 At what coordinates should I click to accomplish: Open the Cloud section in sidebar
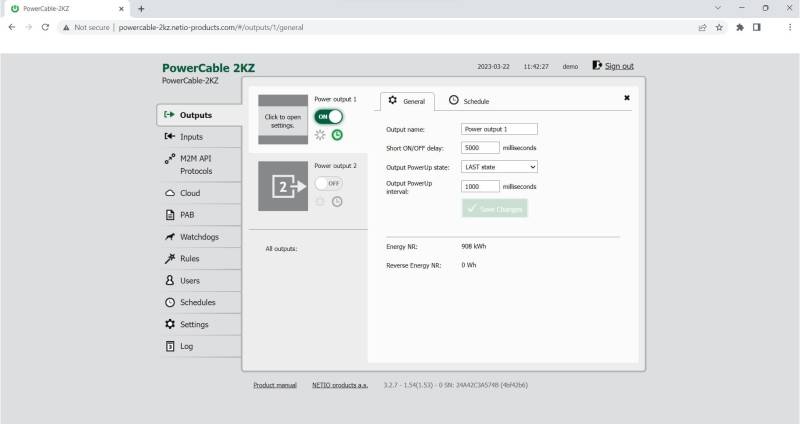pos(190,193)
